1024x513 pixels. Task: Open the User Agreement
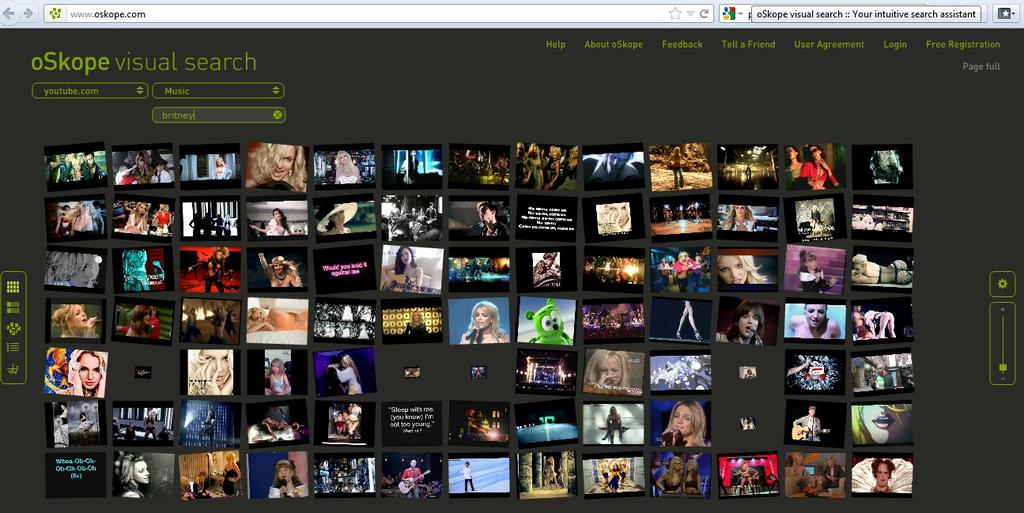click(x=829, y=44)
